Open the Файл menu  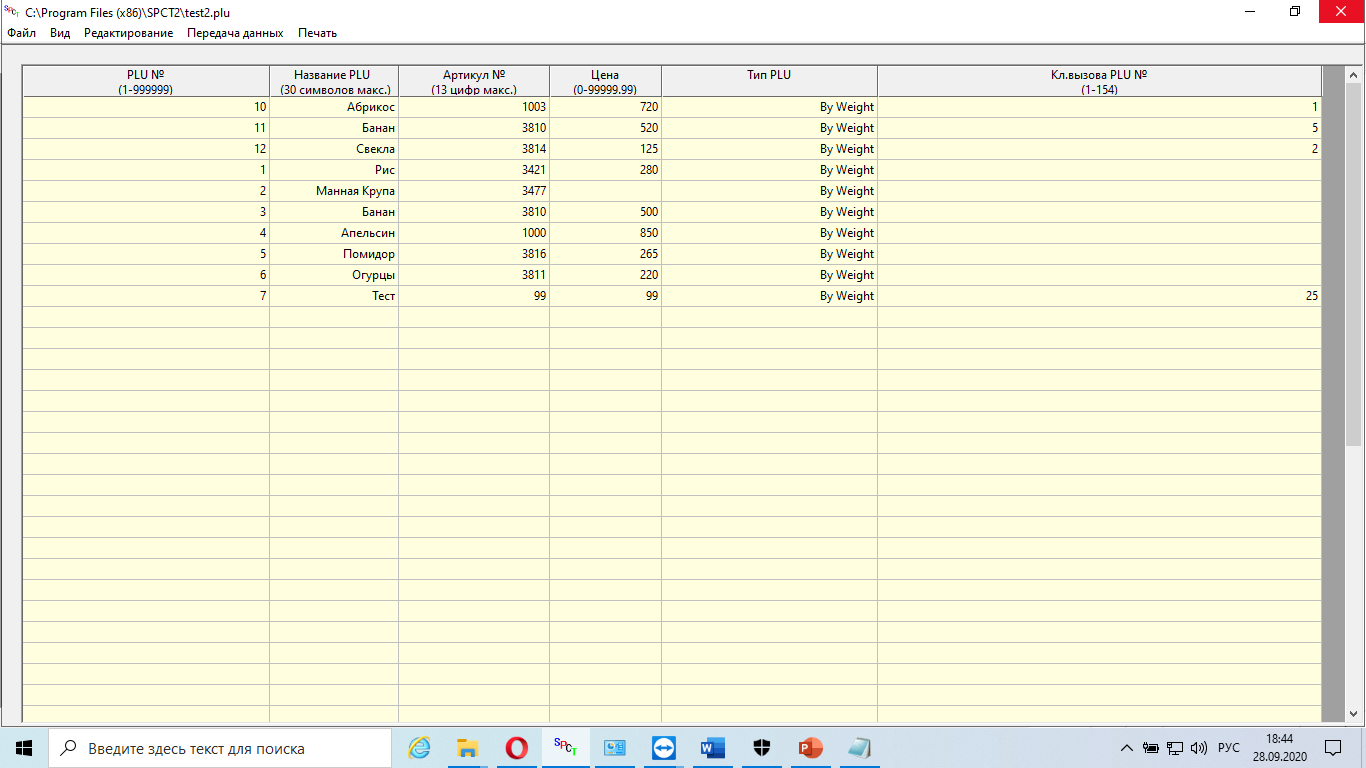click(21, 33)
